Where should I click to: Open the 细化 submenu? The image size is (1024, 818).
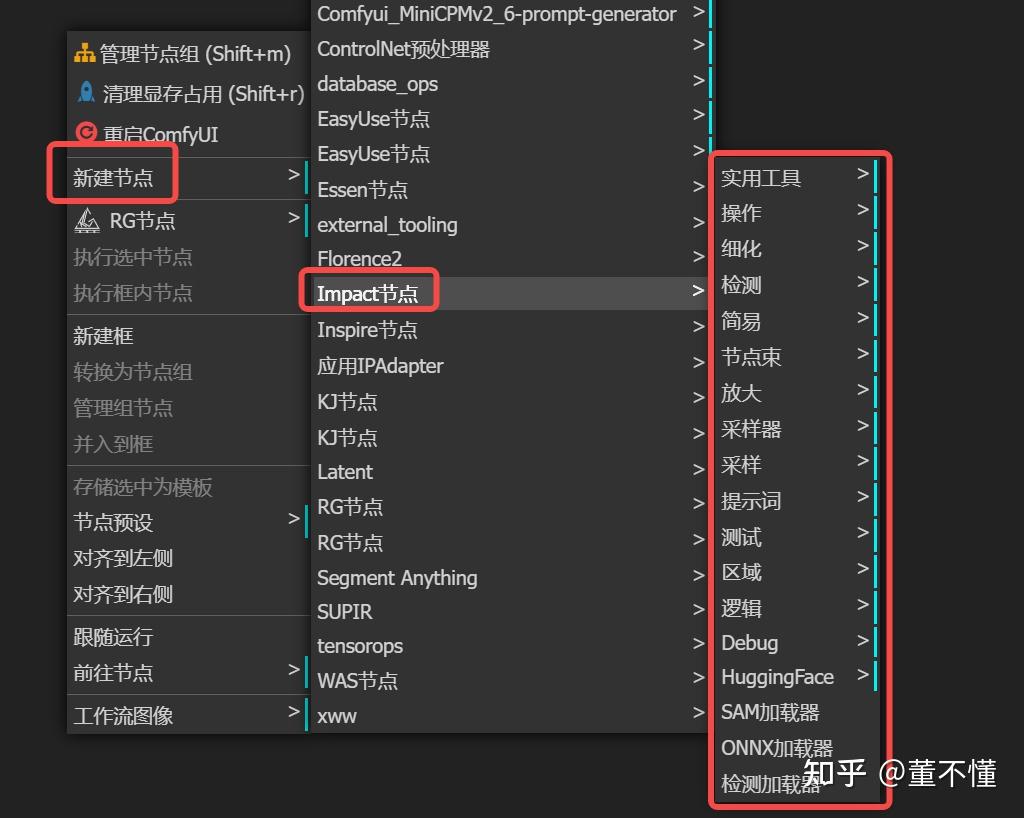click(x=796, y=249)
